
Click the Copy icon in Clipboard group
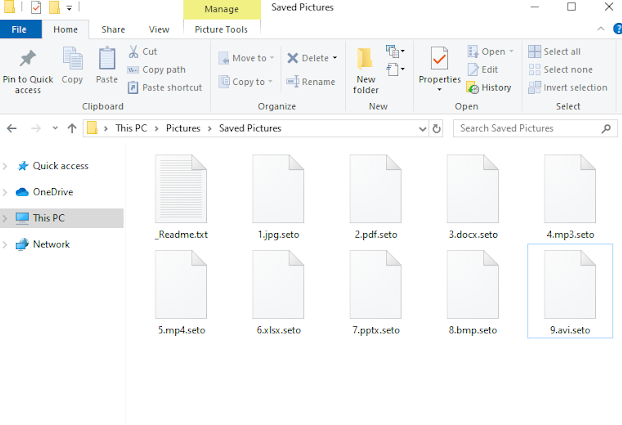coord(72,60)
